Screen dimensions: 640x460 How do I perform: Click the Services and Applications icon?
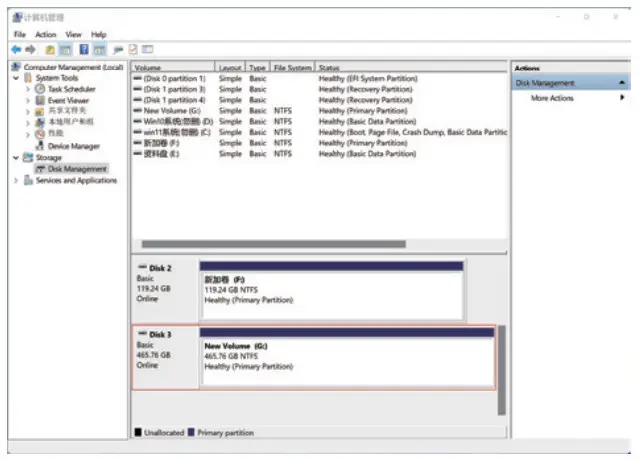point(28,180)
